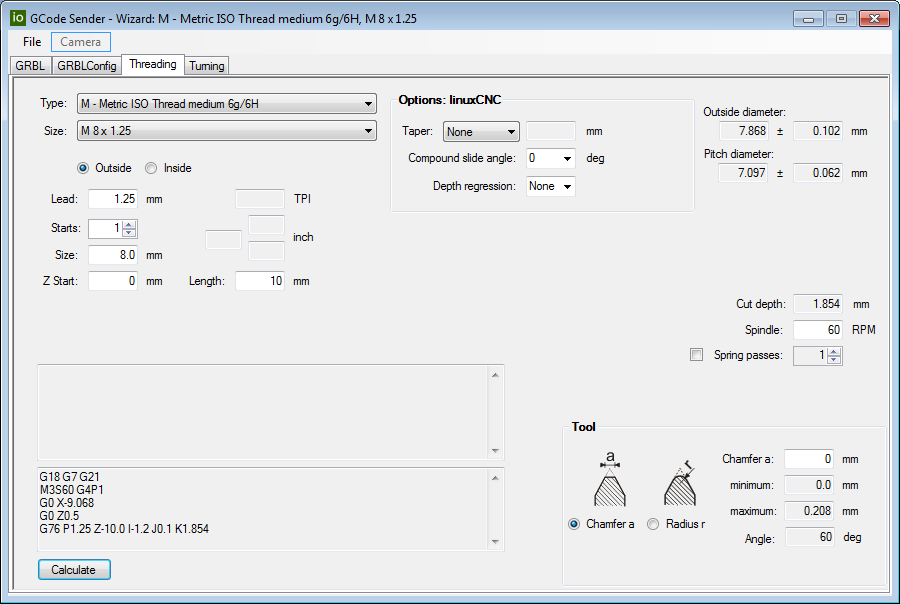
Task: Select the Threading tab
Action: [x=153, y=64]
